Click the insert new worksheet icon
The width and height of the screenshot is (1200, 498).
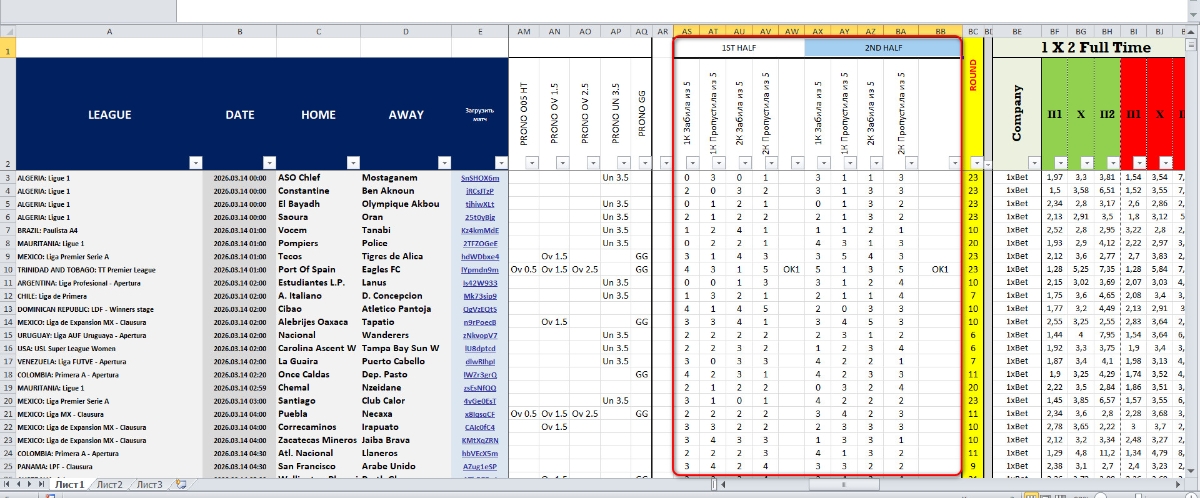click(181, 485)
